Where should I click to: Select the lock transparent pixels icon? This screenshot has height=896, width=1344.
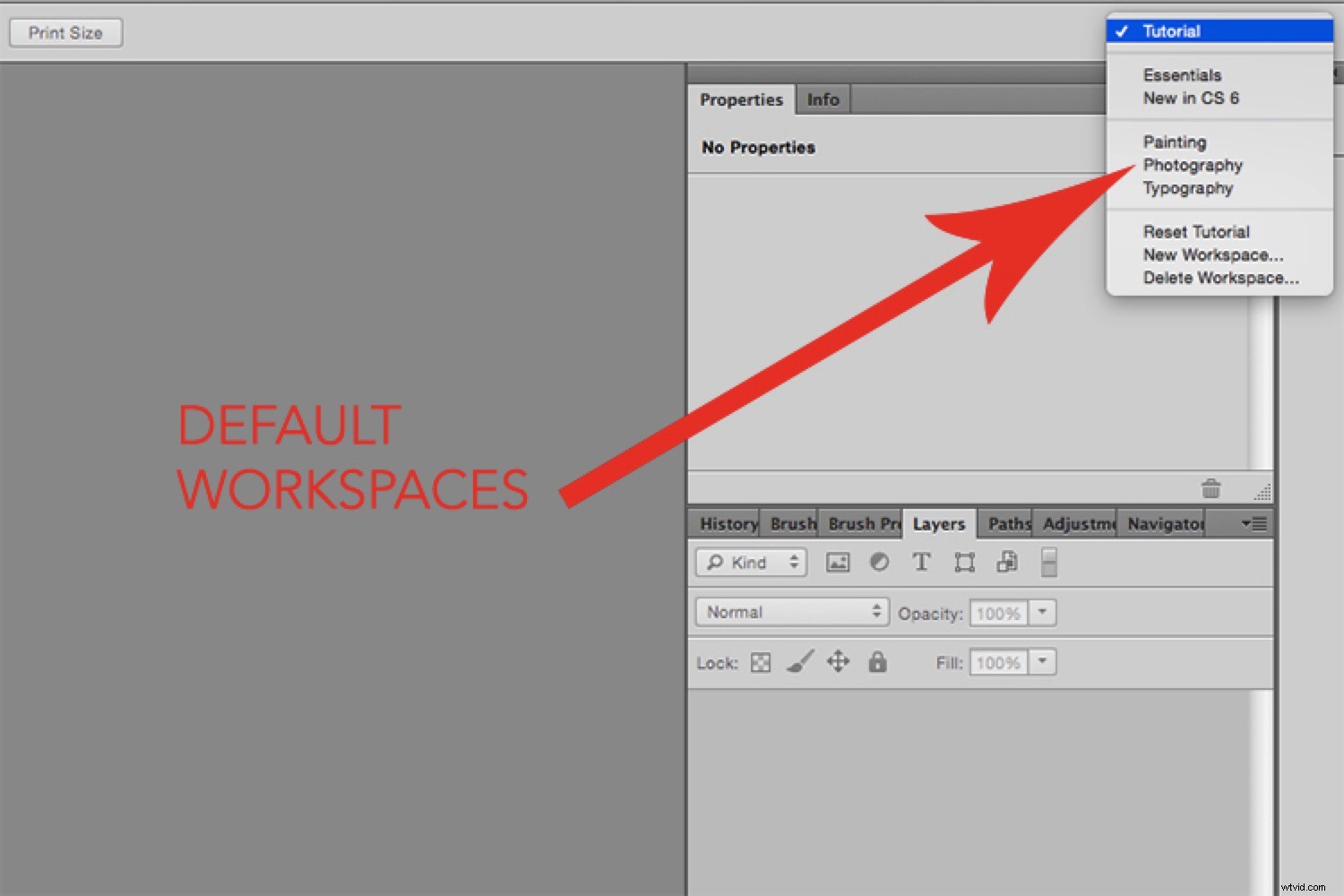[x=760, y=662]
